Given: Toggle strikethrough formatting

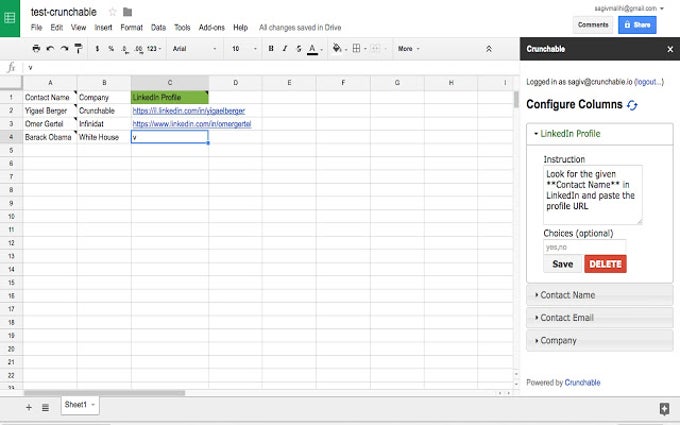Looking at the screenshot, I should pos(299,49).
